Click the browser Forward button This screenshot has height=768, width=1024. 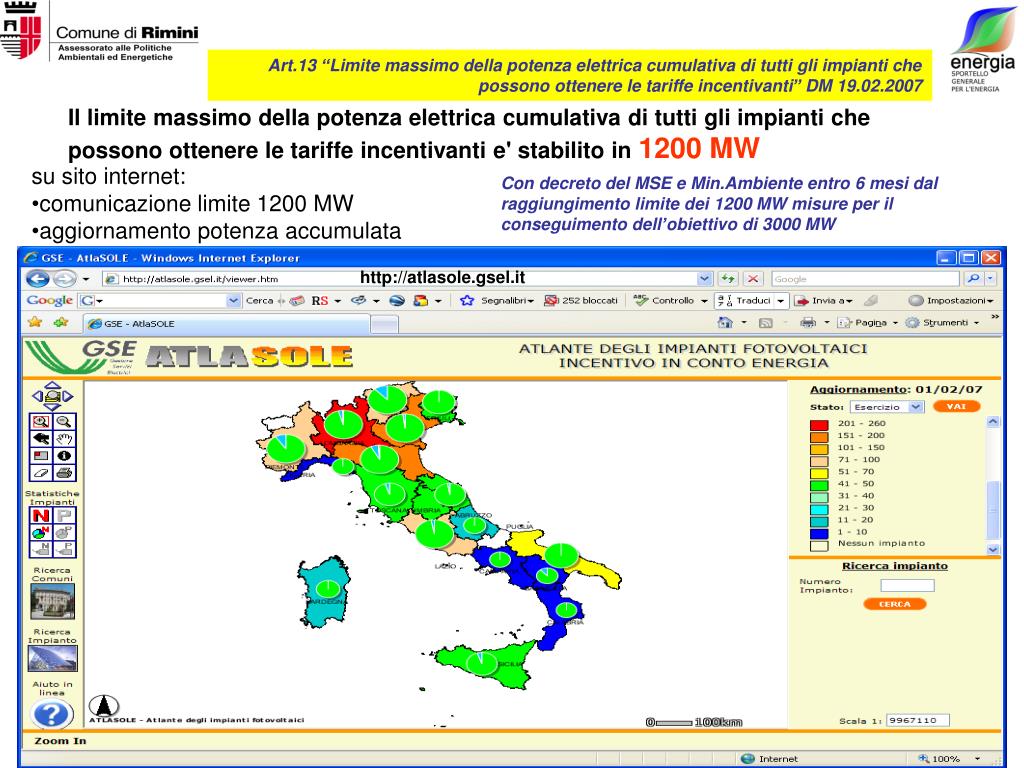(x=63, y=279)
